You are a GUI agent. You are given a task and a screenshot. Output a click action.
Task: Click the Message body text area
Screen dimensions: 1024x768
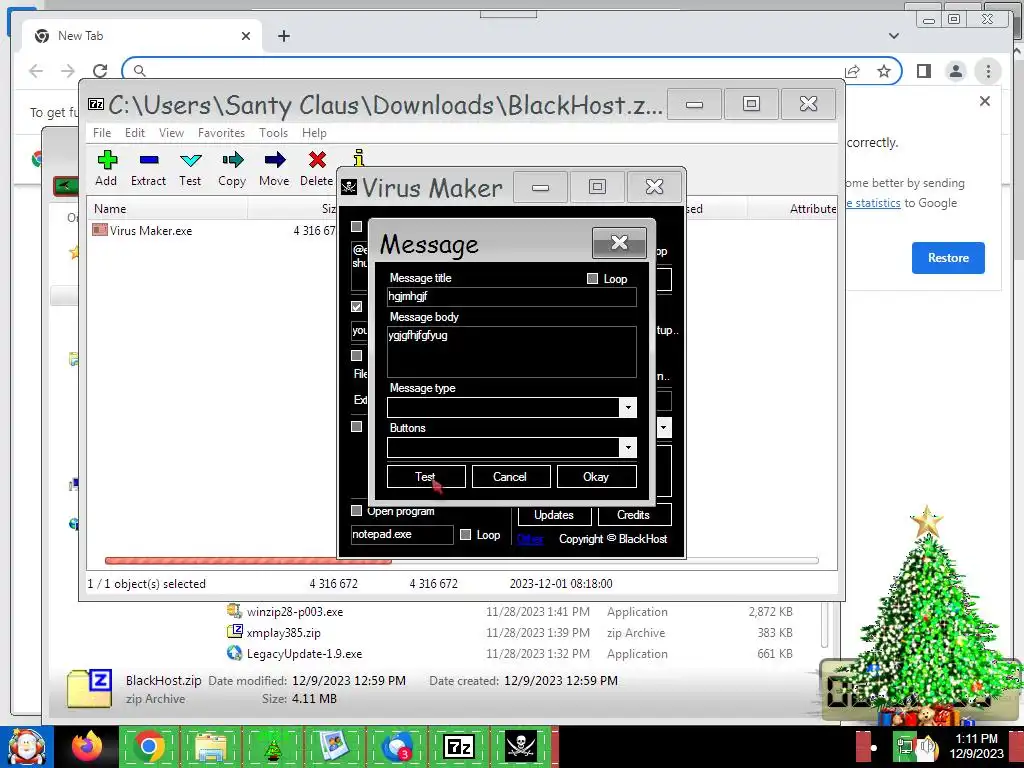coord(511,352)
